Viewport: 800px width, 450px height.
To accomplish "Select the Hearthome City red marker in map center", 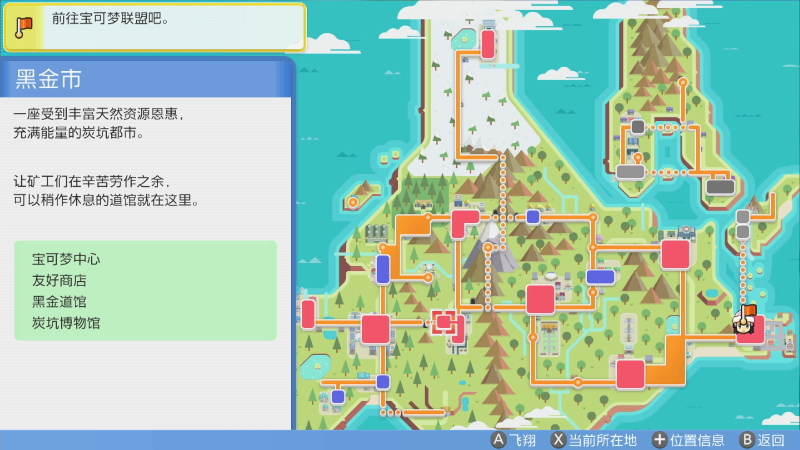I will 541,299.
